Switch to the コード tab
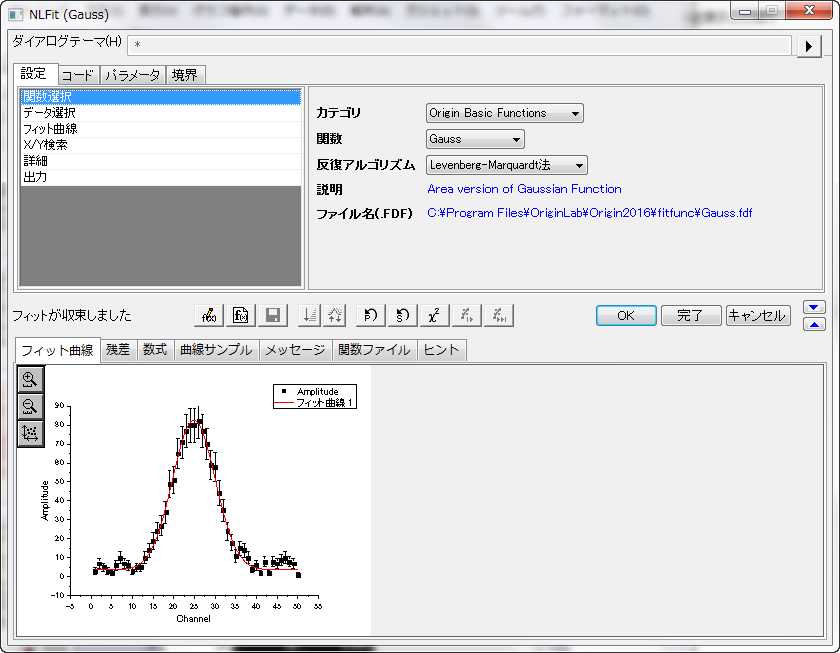 coord(78,75)
